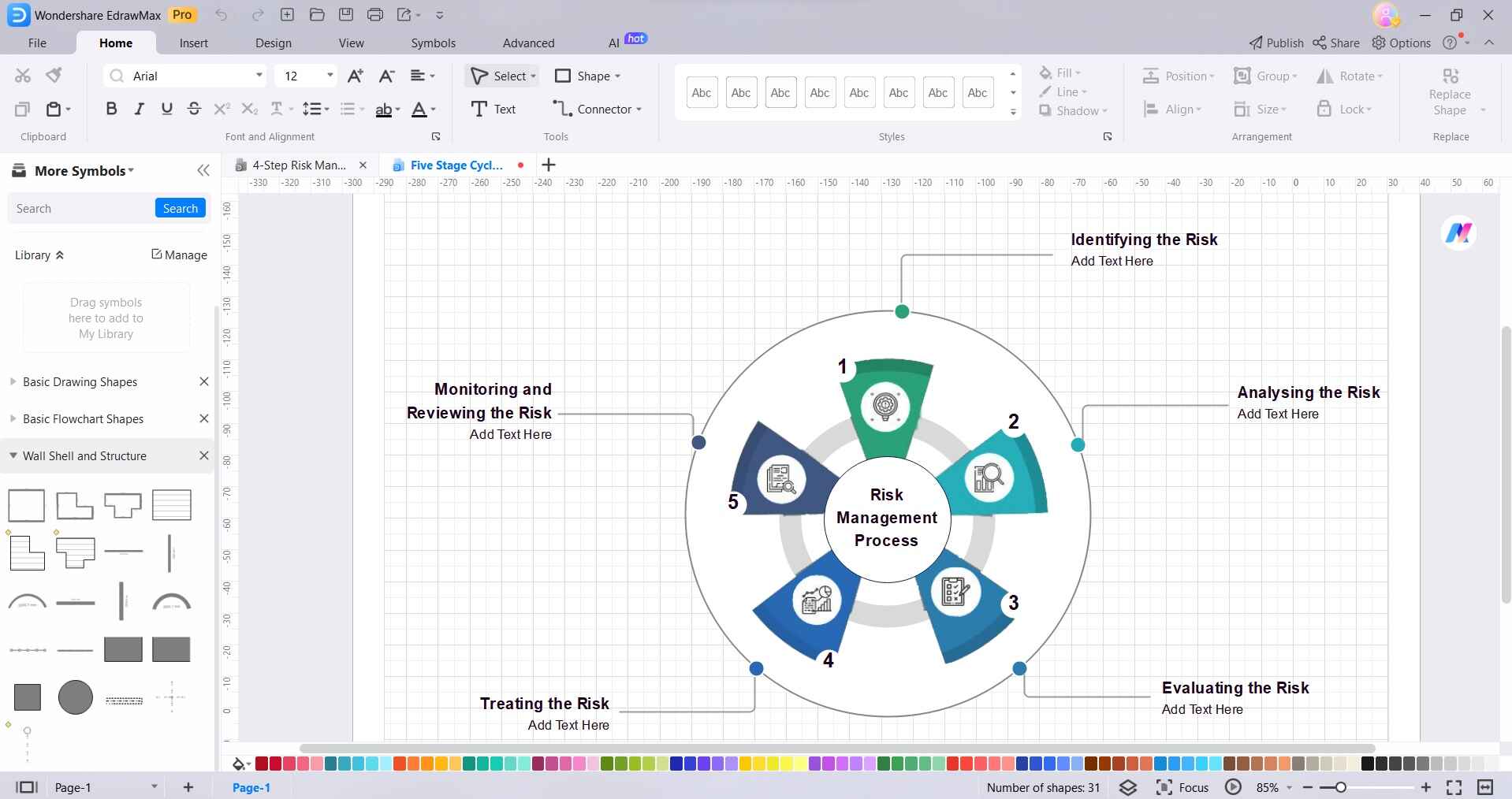Screen dimensions: 1512x799
Task: Expand the Basic Drawing Shapes library
Action: pos(13,381)
